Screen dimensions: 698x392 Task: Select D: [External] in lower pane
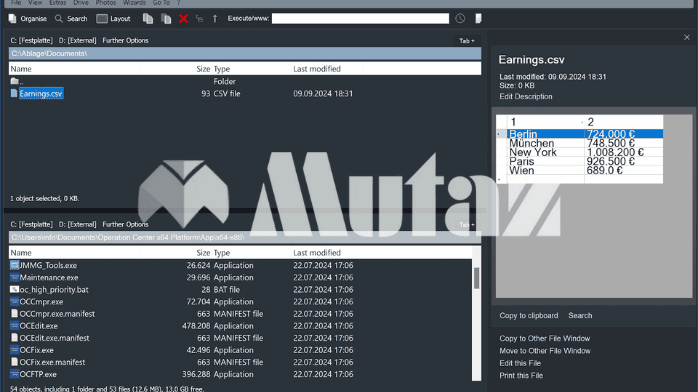tap(77, 224)
